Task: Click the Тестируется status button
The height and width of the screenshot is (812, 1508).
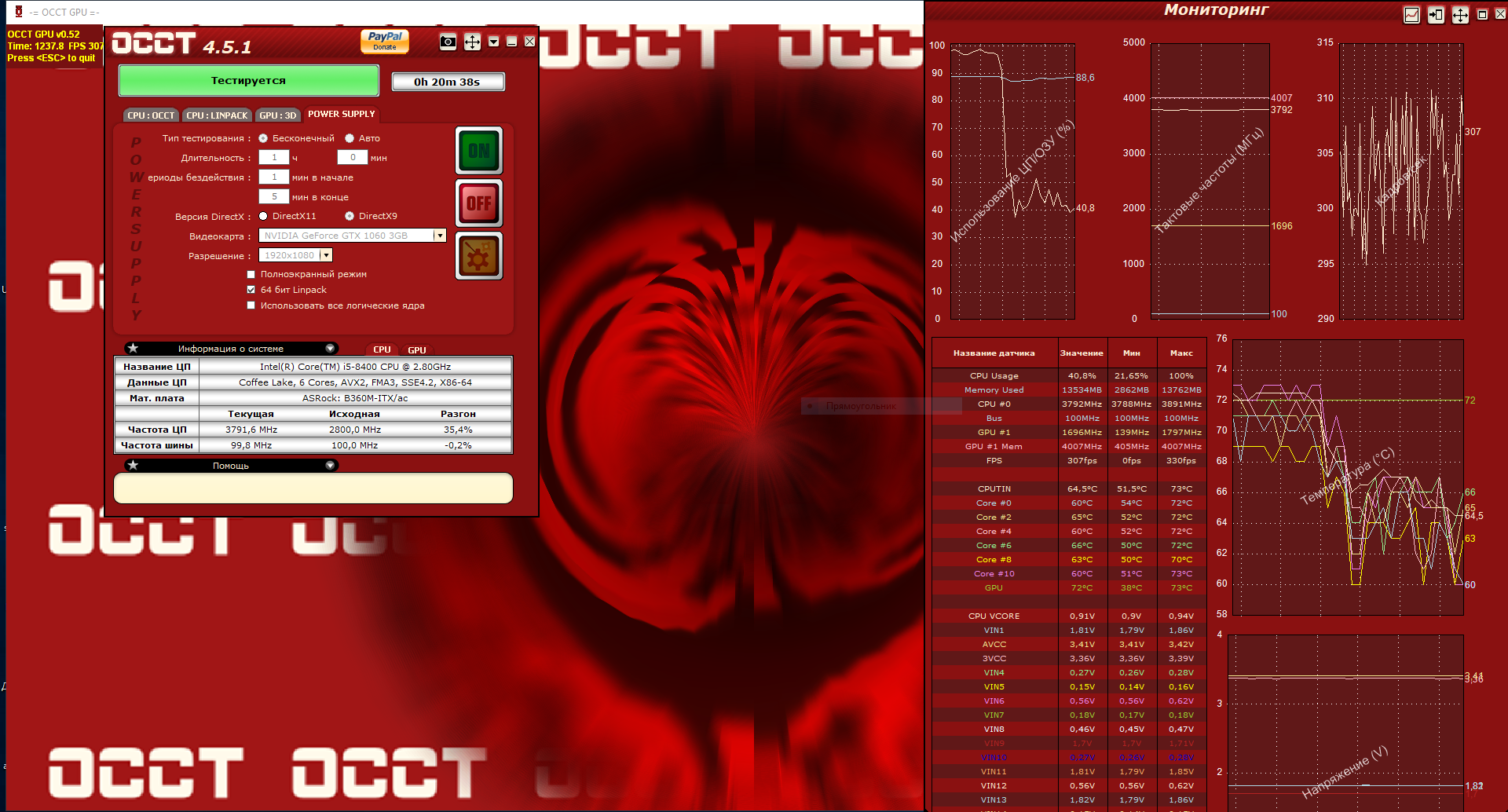Action: pos(249,80)
